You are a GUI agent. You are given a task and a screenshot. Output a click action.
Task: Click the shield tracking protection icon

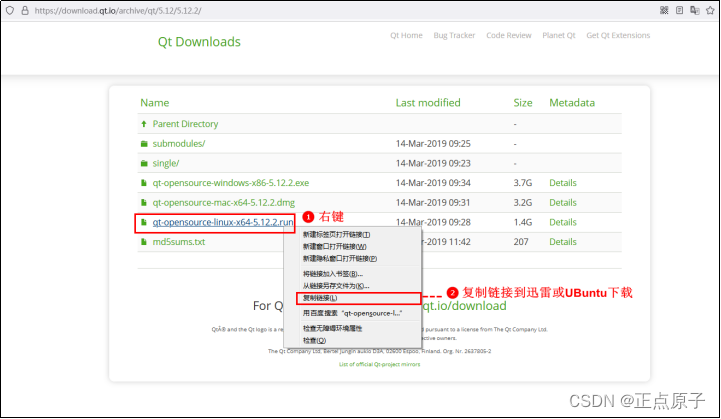[10, 11]
